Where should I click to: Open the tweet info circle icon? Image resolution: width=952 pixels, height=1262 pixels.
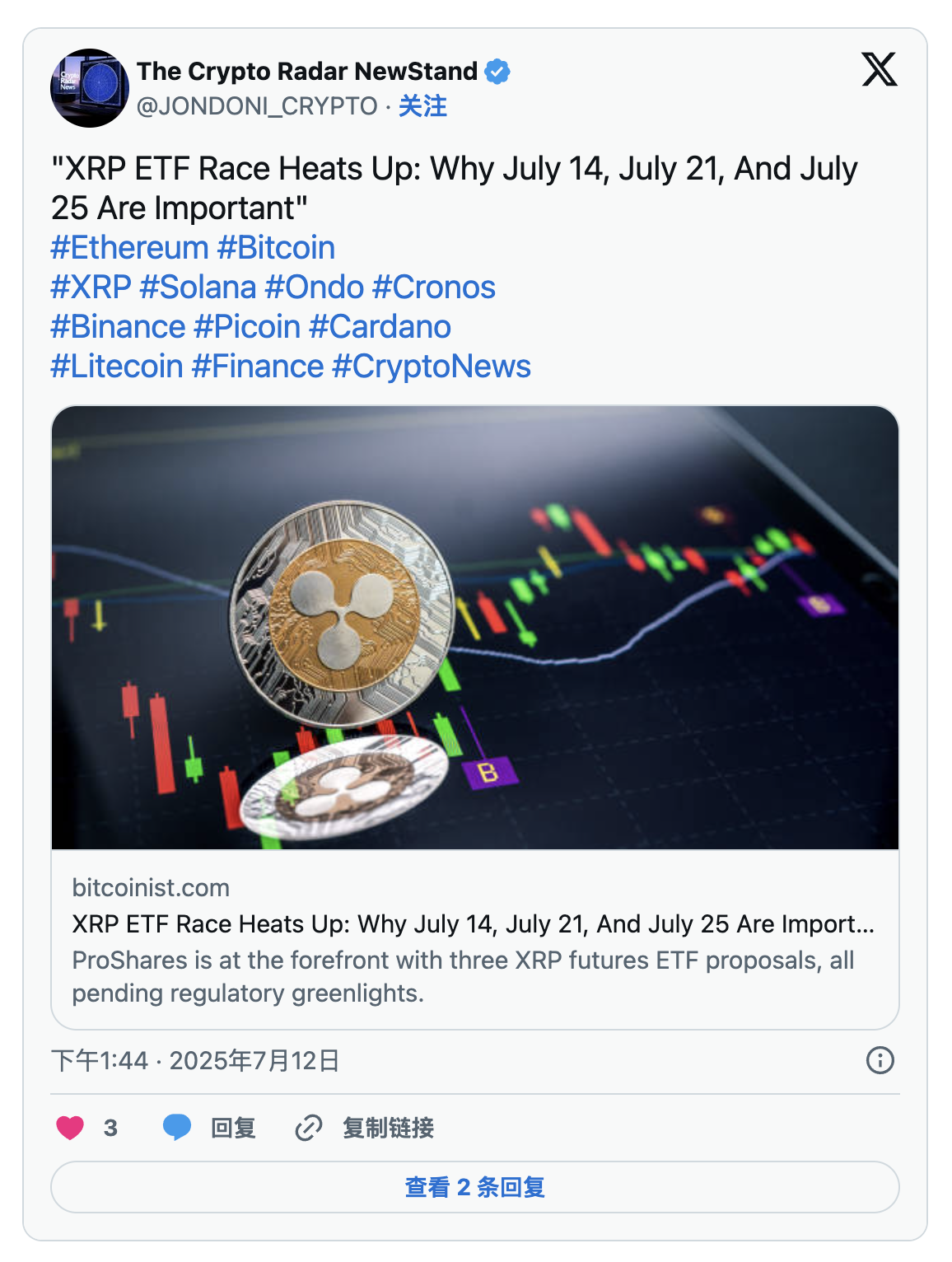880,1060
